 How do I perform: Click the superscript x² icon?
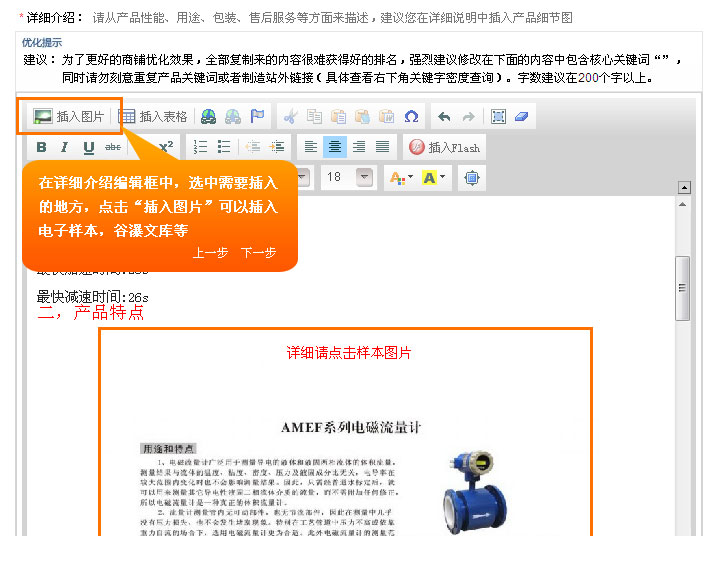tap(166, 146)
